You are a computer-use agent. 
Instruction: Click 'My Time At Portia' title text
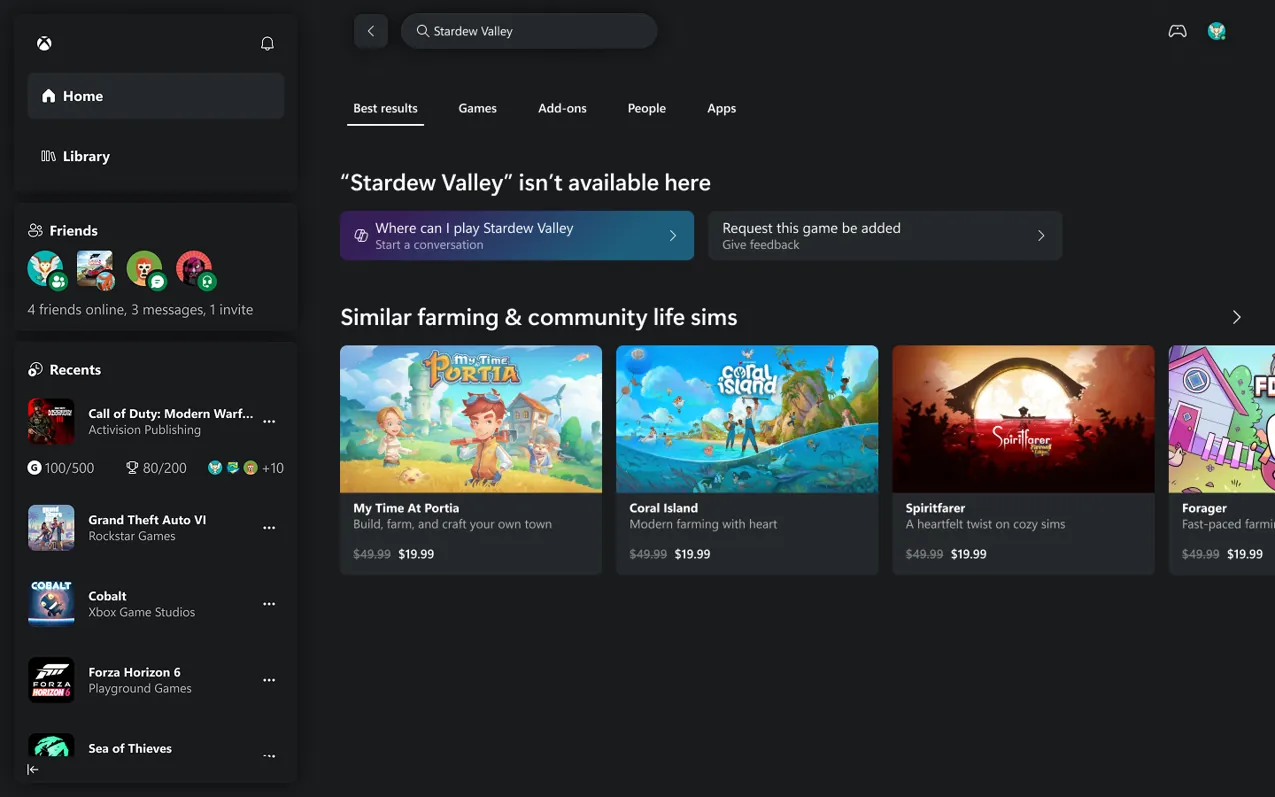406,508
